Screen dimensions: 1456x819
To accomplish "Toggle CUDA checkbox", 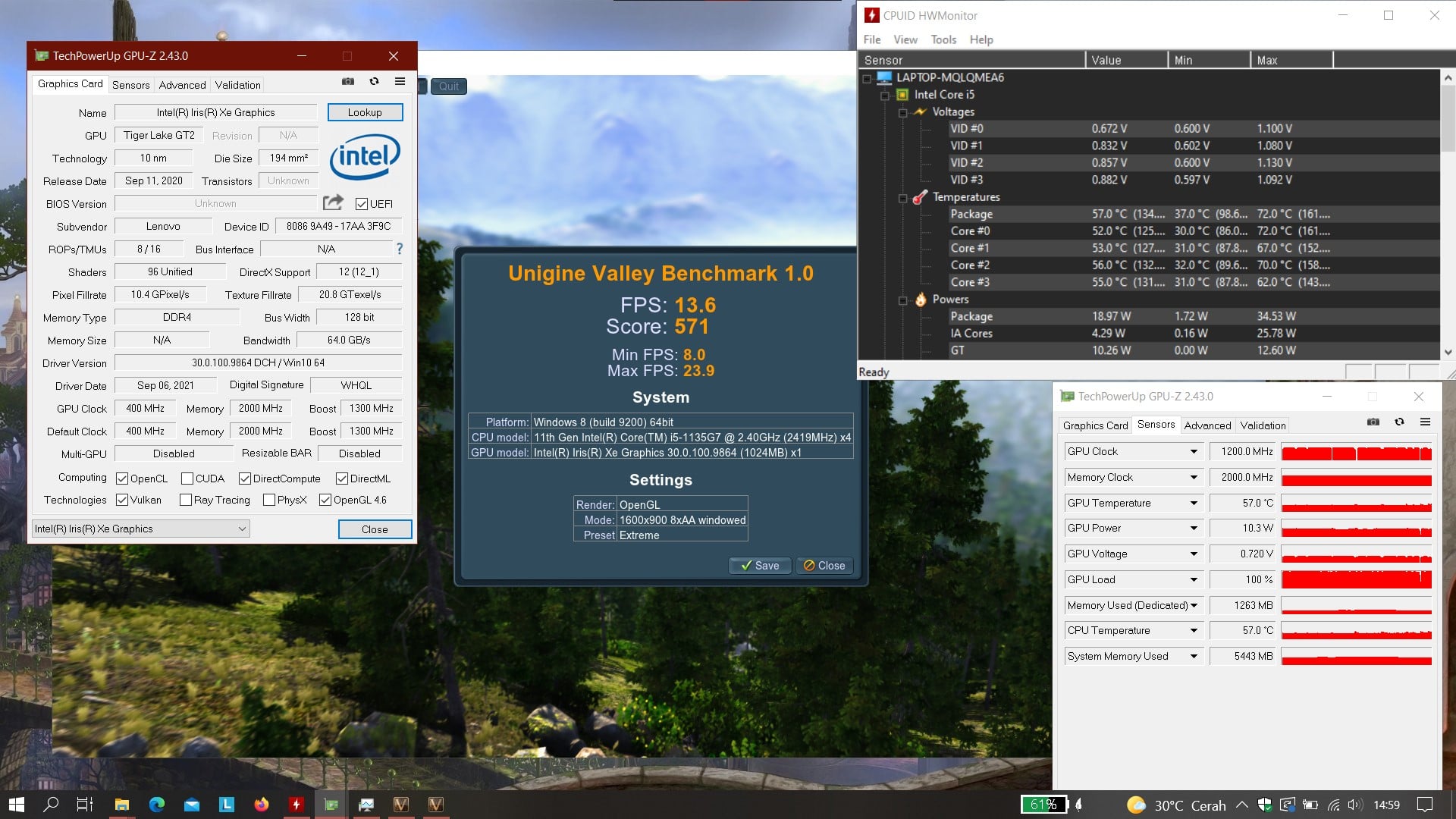I will tap(187, 479).
